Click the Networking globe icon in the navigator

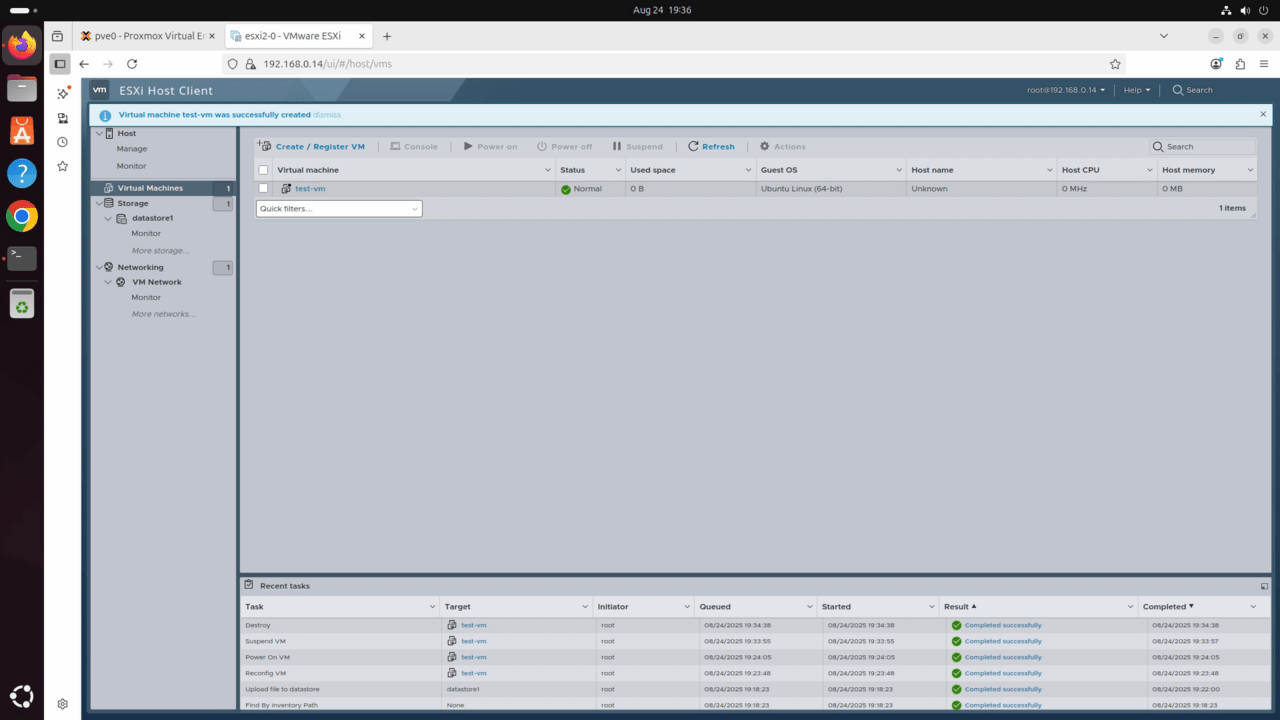click(x=109, y=267)
